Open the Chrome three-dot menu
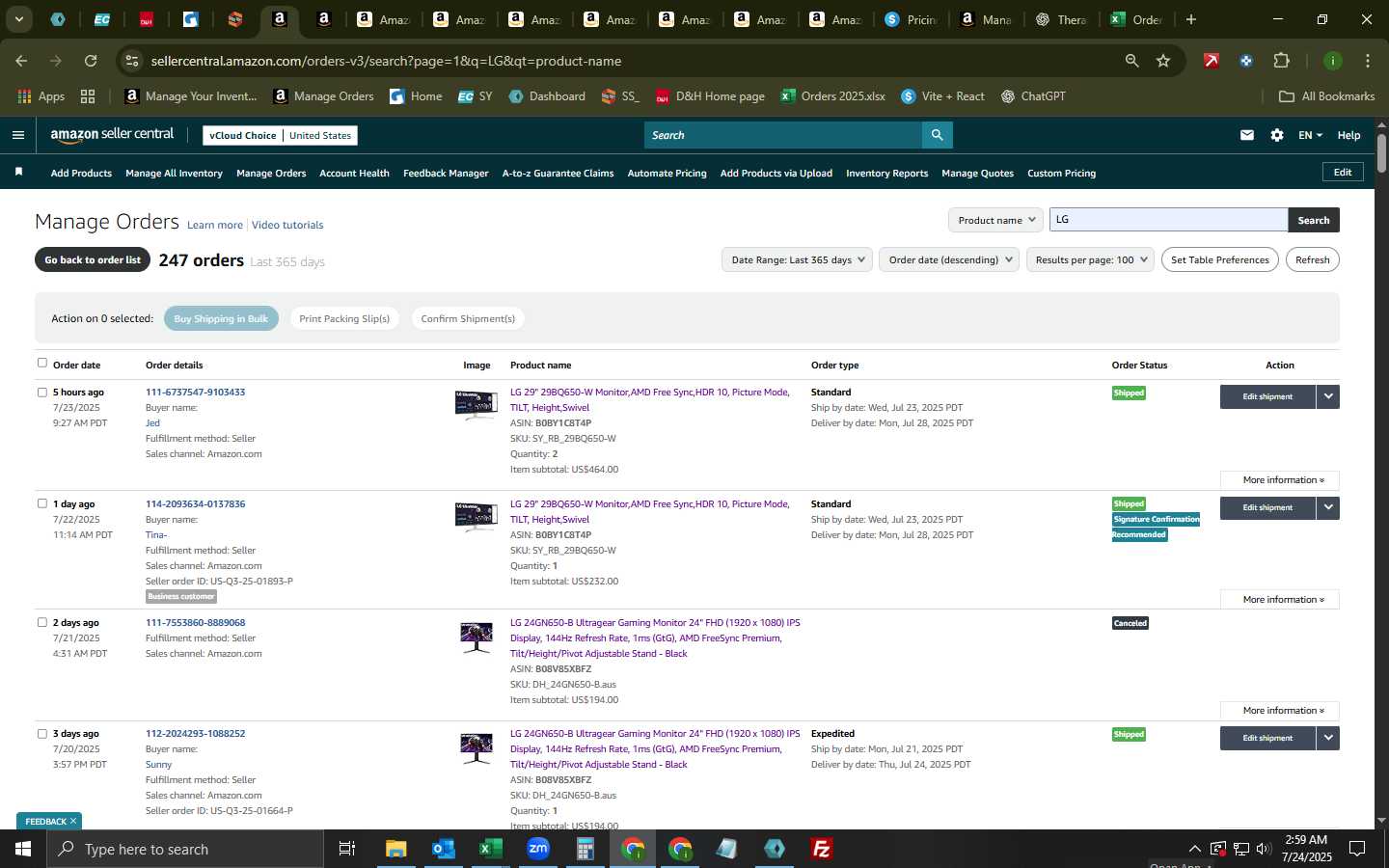 (1367, 61)
